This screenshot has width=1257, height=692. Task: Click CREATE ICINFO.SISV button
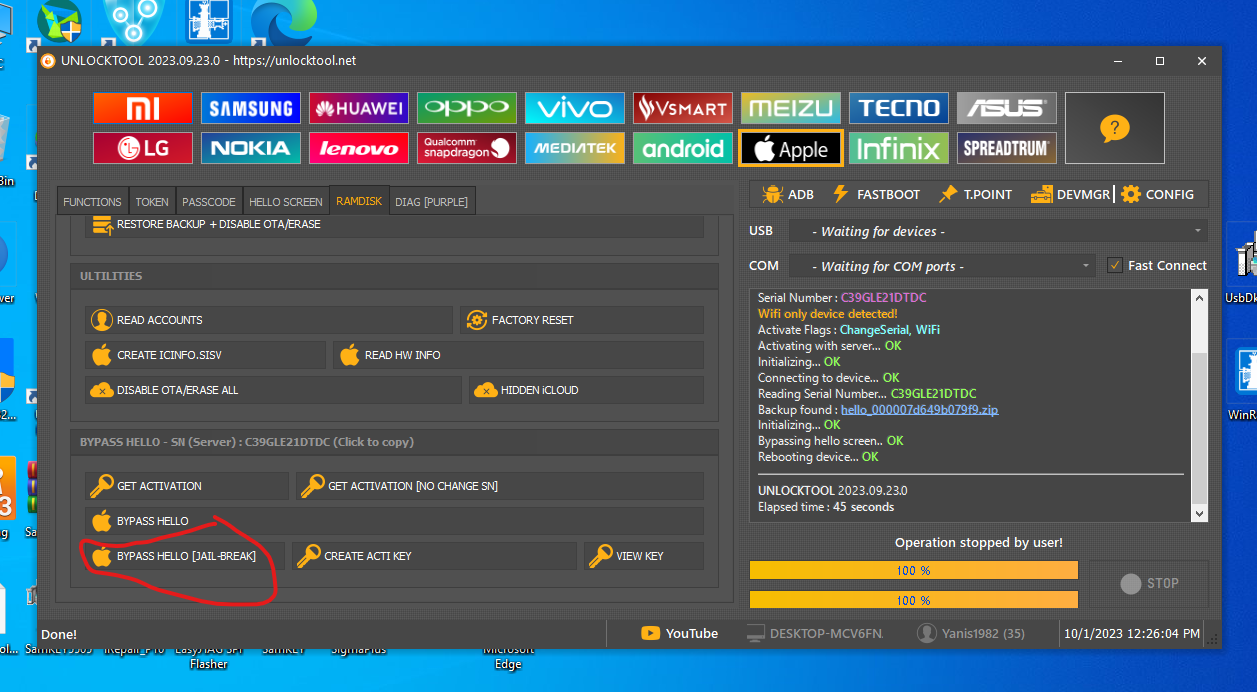(205, 355)
